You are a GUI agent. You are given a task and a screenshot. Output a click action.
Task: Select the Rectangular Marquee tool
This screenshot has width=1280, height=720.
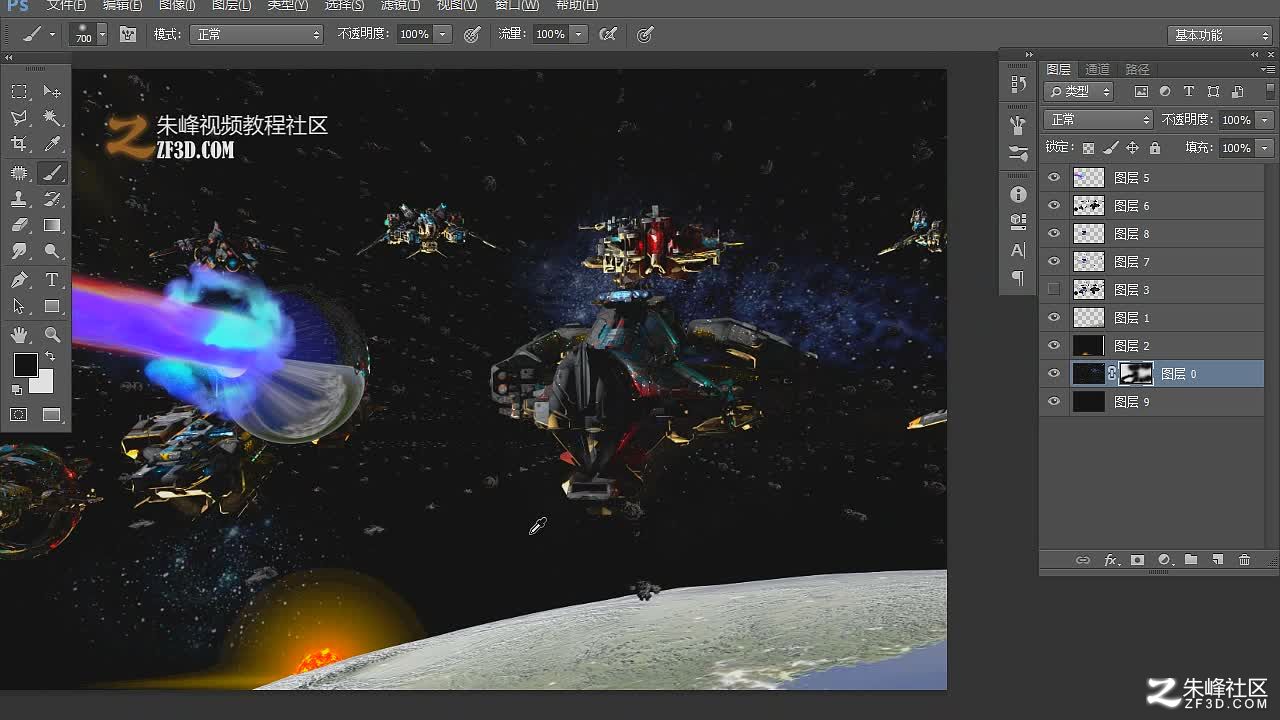click(19, 92)
